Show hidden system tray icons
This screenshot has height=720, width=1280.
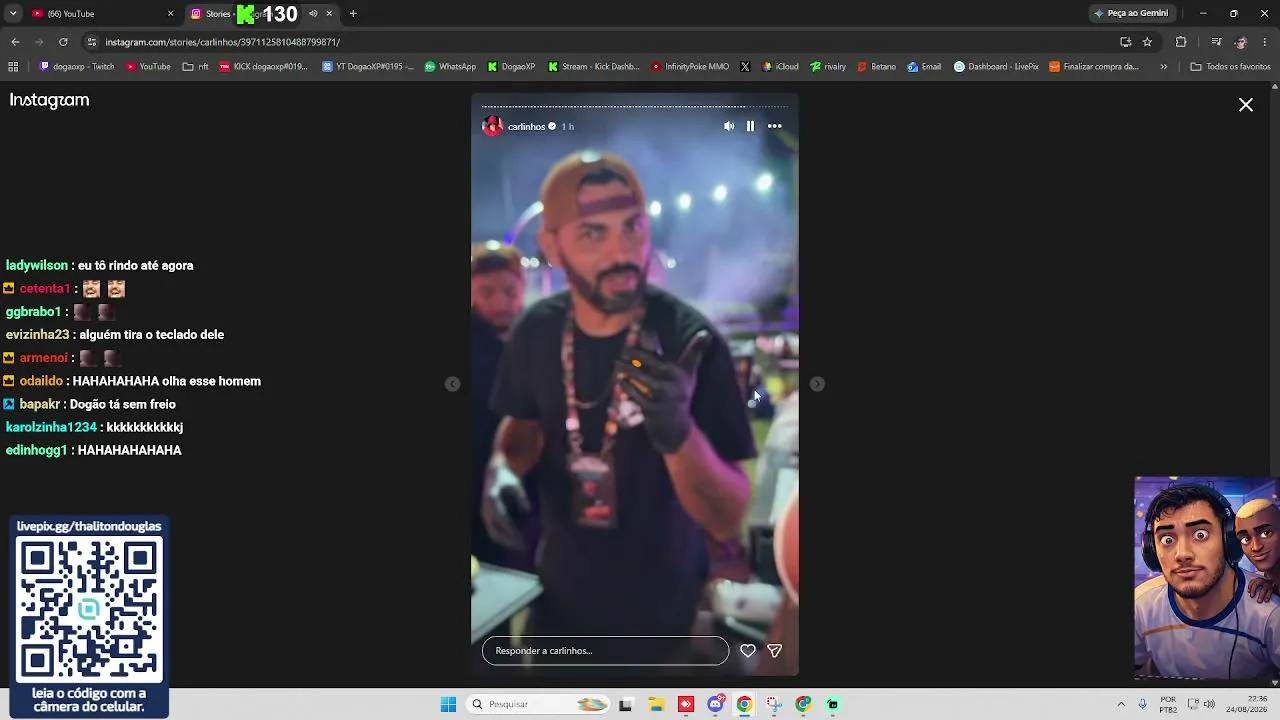pyautogui.click(x=1121, y=704)
